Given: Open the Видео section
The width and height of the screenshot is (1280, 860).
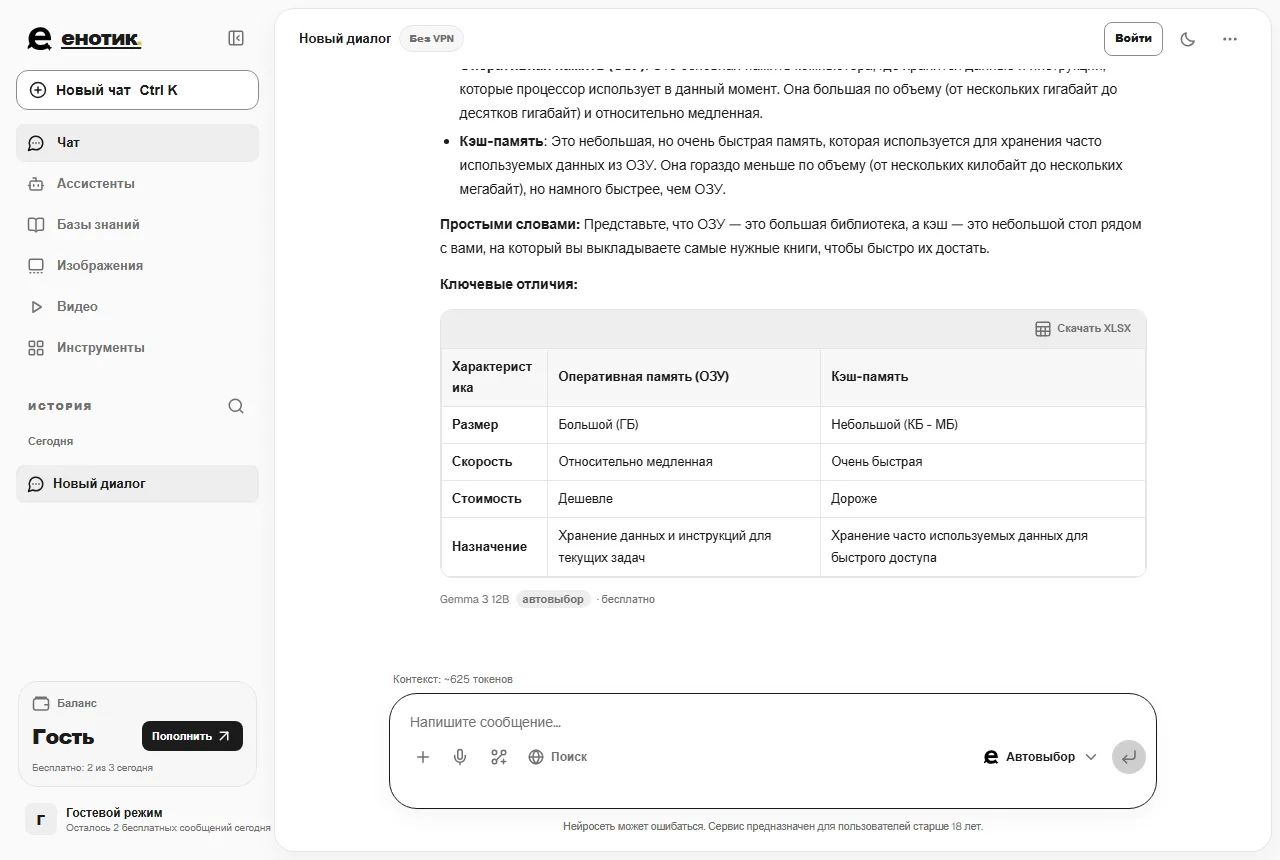Looking at the screenshot, I should coord(137,307).
